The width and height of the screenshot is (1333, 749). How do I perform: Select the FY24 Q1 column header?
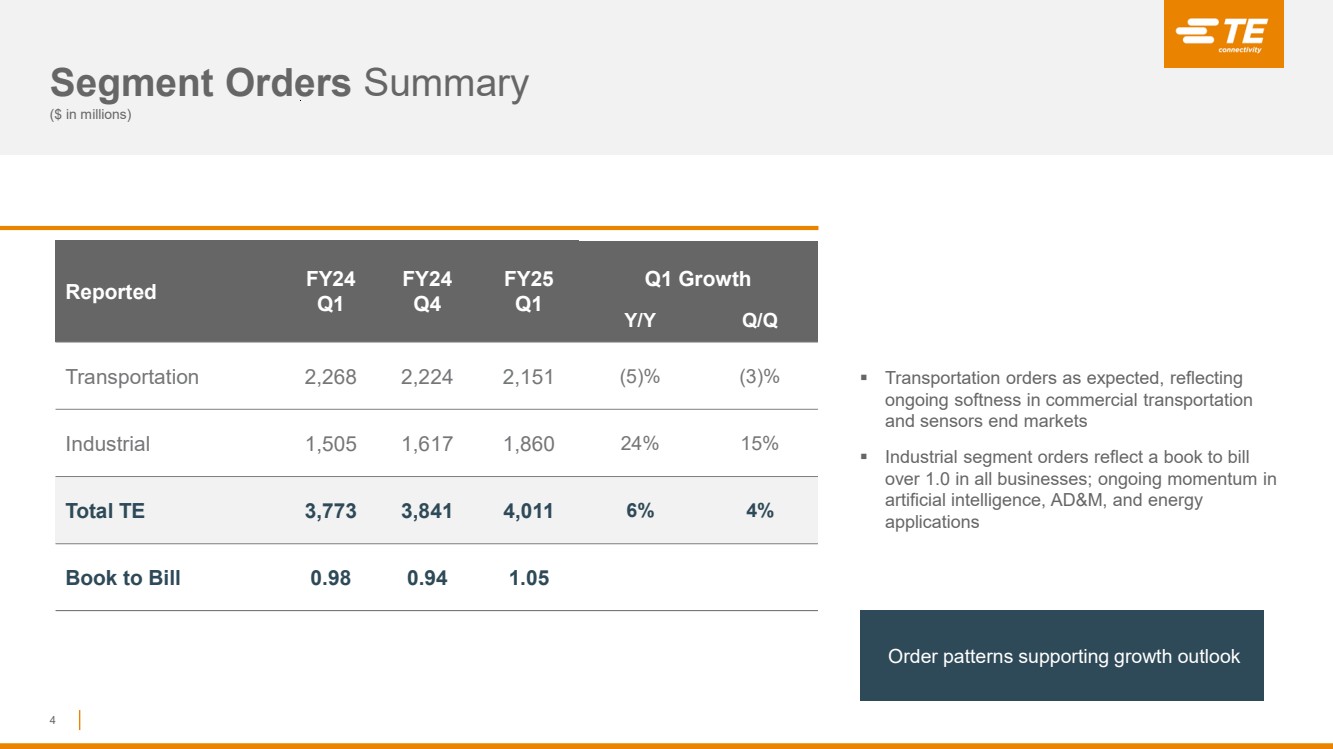pos(331,291)
